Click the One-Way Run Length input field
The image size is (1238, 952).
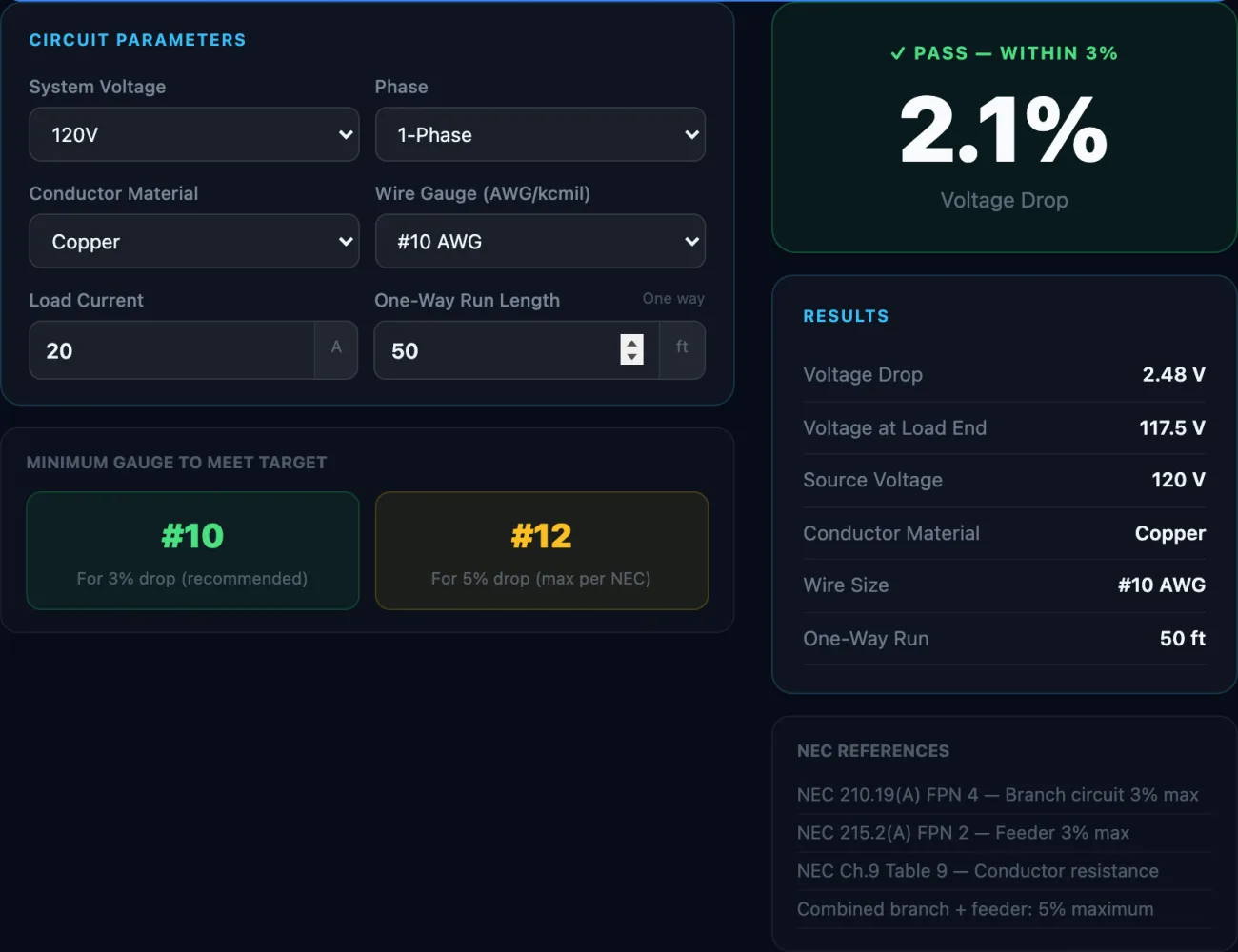tap(516, 350)
